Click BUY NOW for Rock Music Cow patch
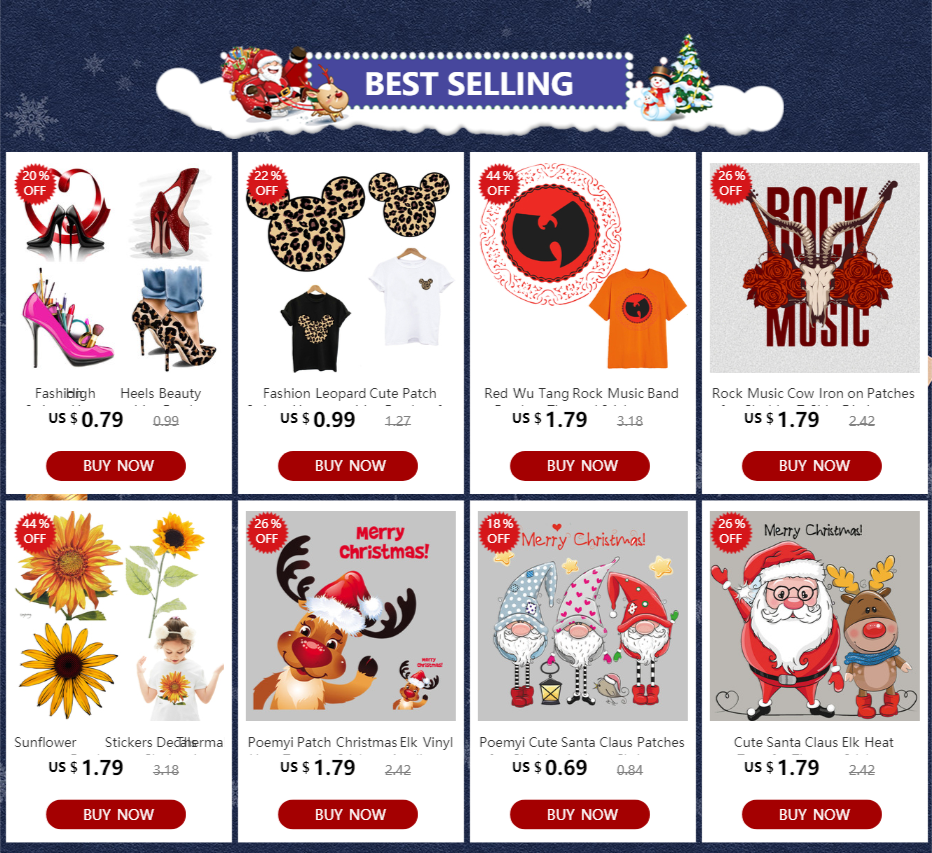This screenshot has width=932, height=853. coord(811,465)
